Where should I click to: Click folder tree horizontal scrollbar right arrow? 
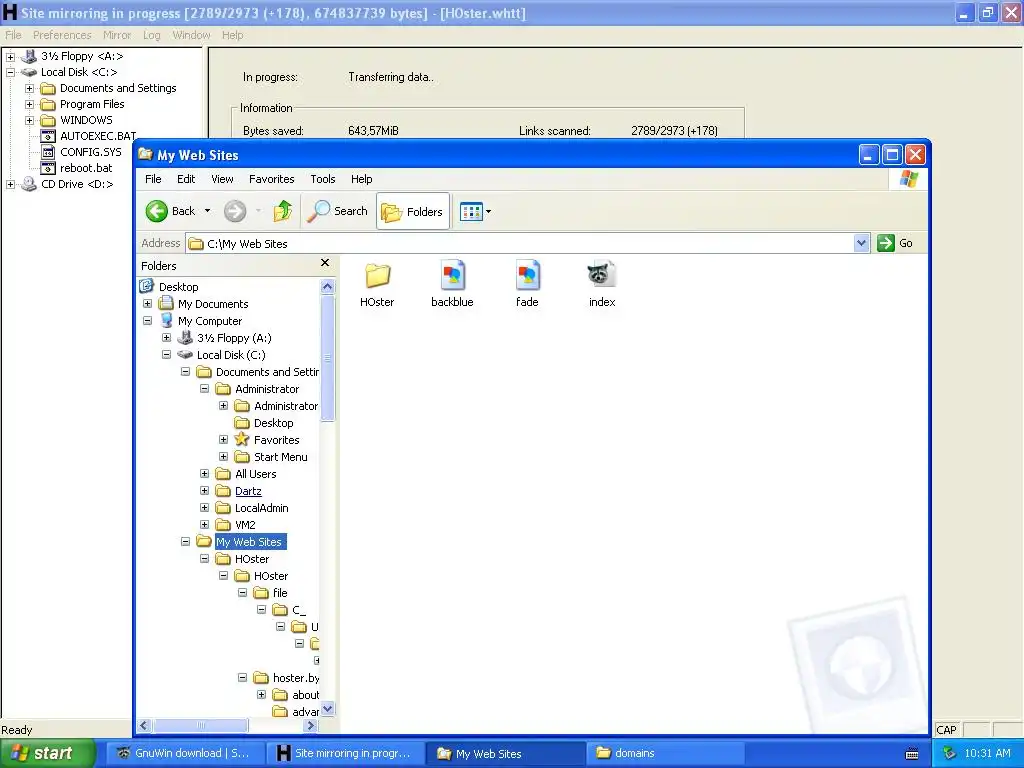(x=311, y=726)
